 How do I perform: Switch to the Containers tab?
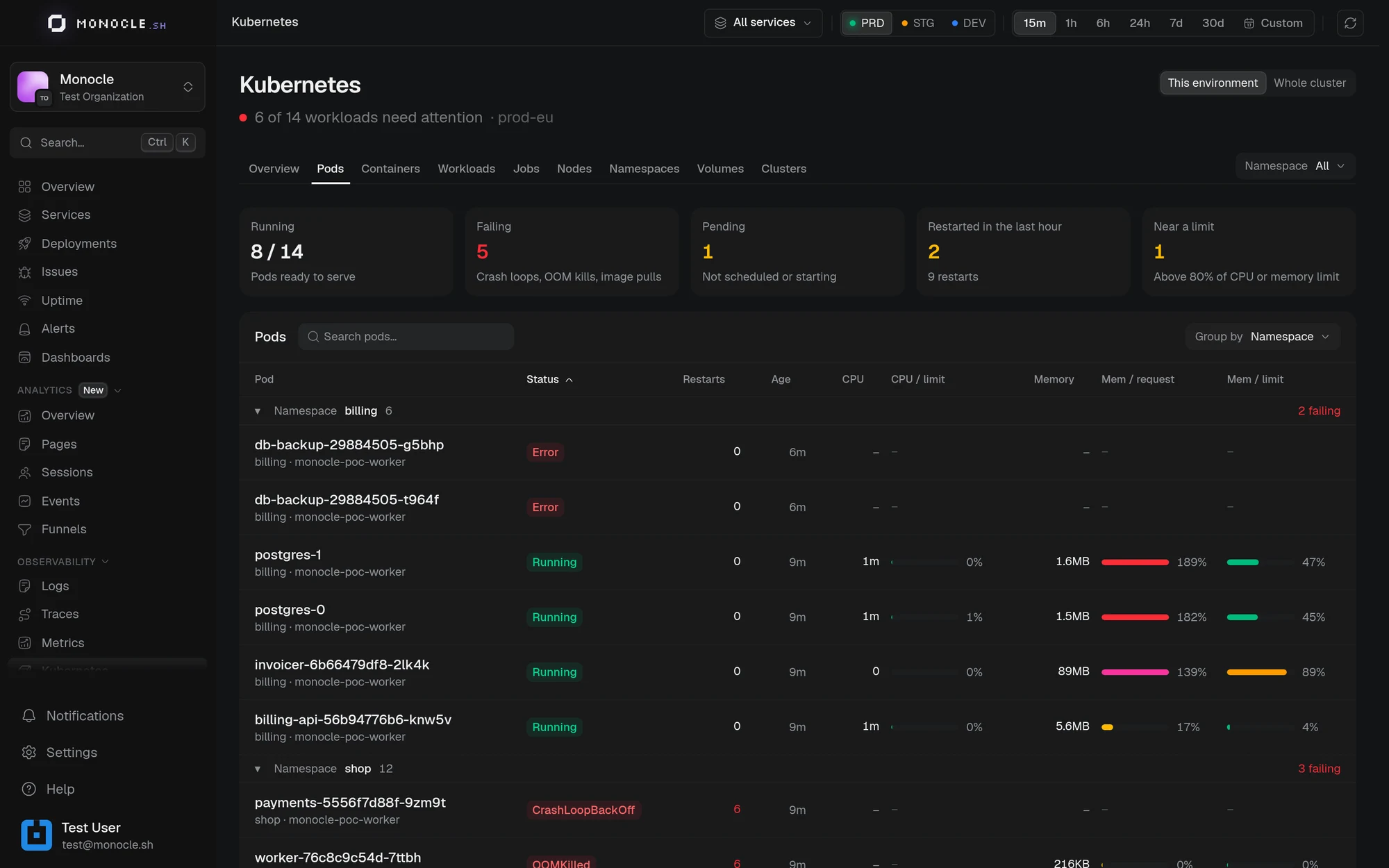[390, 169]
